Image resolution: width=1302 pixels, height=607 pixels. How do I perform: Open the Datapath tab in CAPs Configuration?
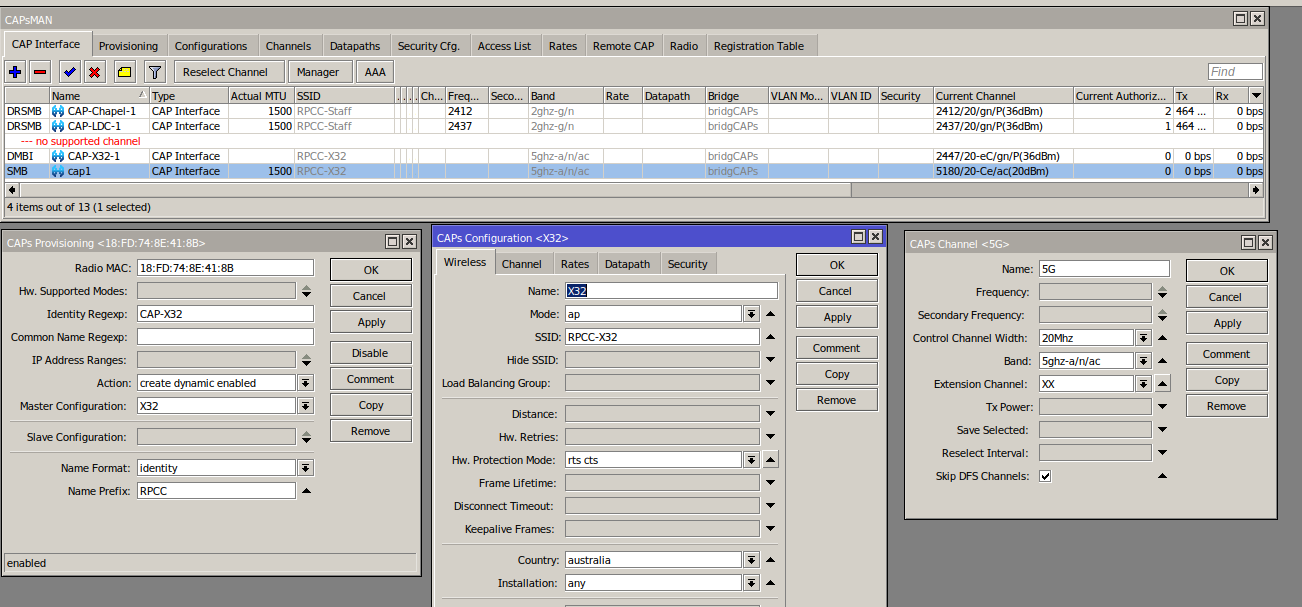[x=627, y=264]
